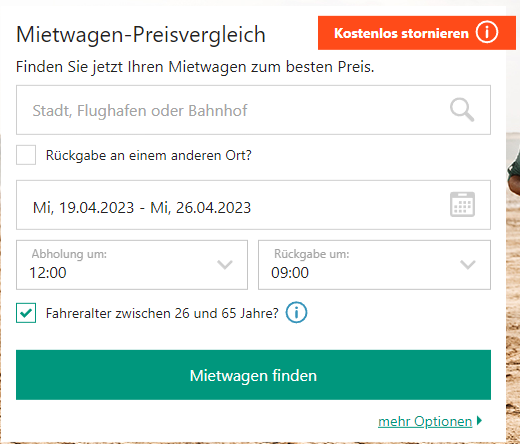Viewport: 520px width, 444px height.
Task: Select the 12:00 pickup time value
Action: (x=48, y=273)
